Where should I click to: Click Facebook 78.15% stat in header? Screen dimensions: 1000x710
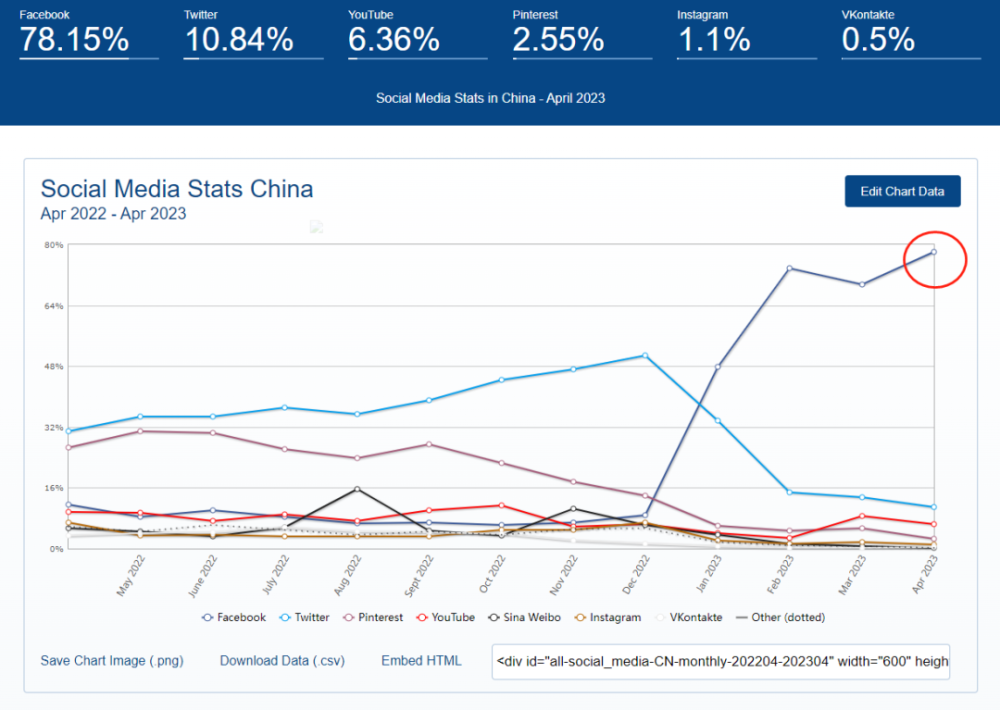[x=75, y=40]
